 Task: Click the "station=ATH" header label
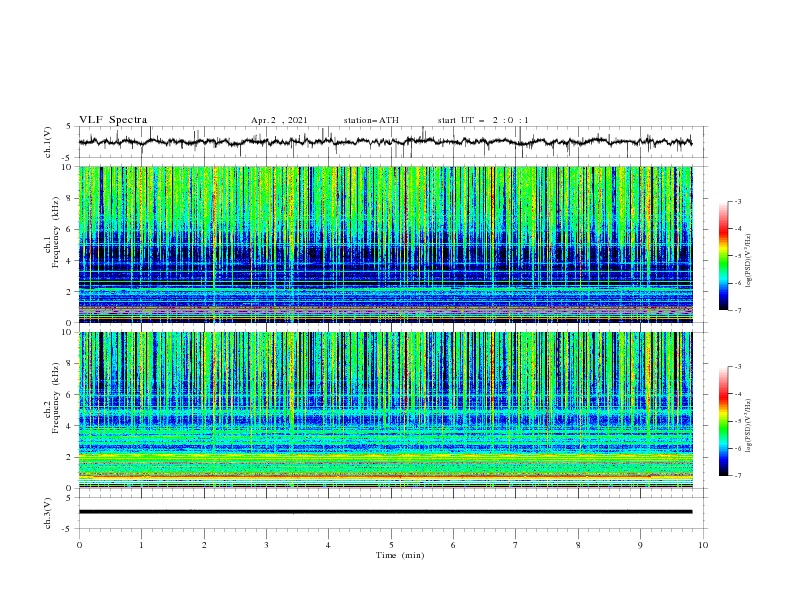tap(371, 120)
